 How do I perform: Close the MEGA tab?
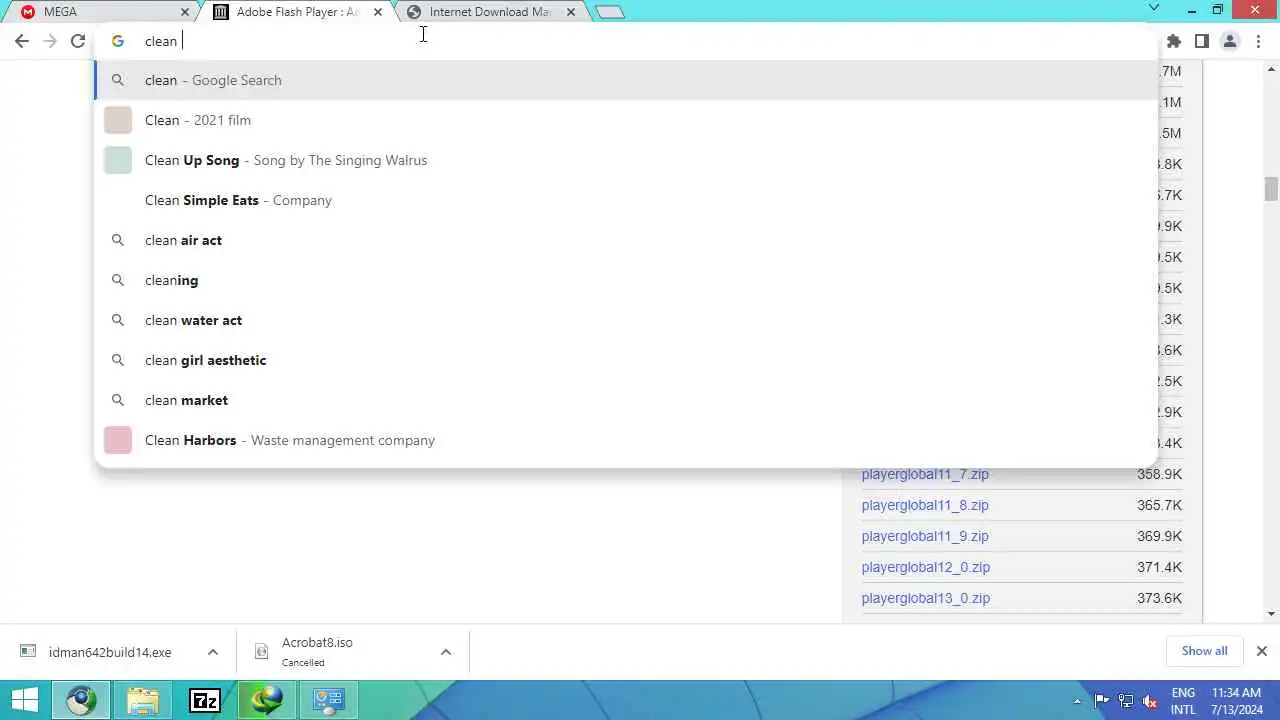[x=185, y=12]
